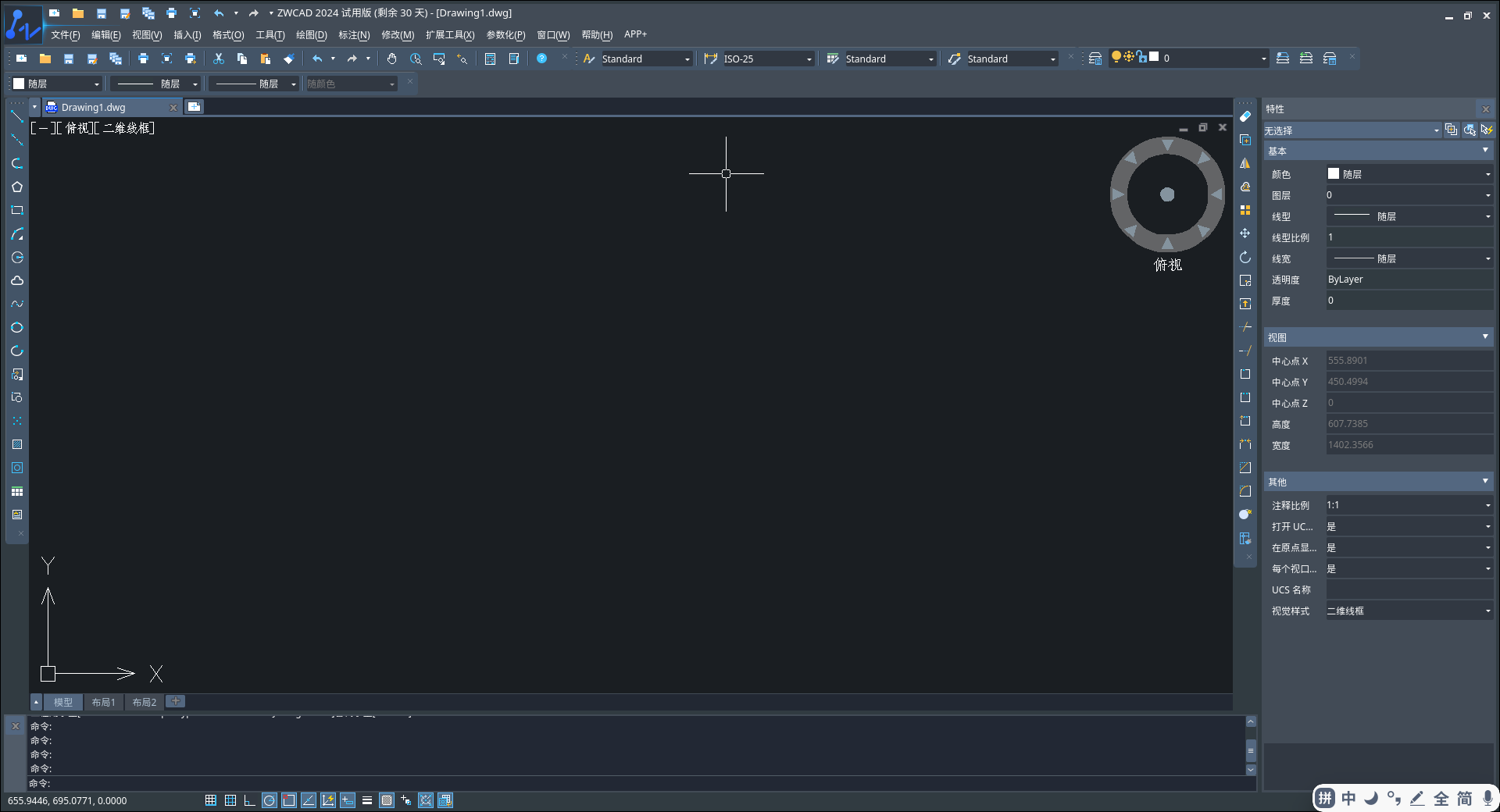Collapse the 其他 section in Properties
1500x812 pixels.
pyautogui.click(x=1485, y=481)
